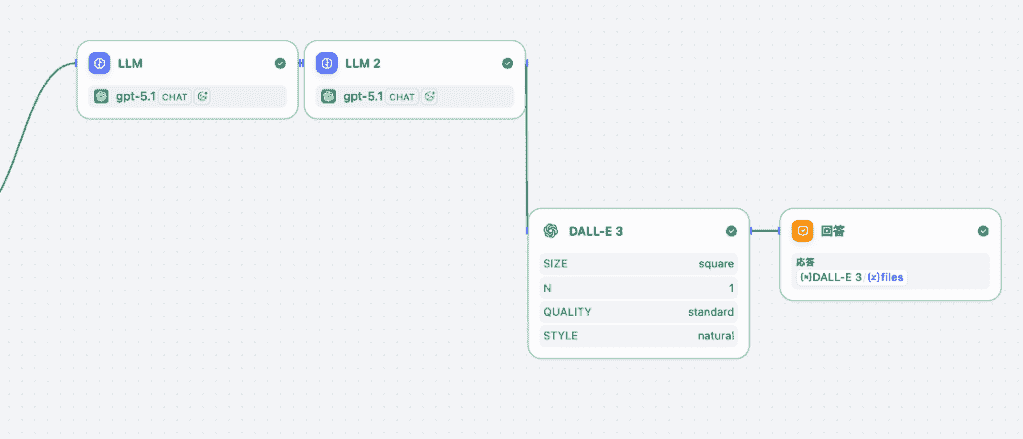Click the SIZE label in DALL-E 3 node
Image resolution: width=1023 pixels, height=439 pixels.
tap(555, 264)
